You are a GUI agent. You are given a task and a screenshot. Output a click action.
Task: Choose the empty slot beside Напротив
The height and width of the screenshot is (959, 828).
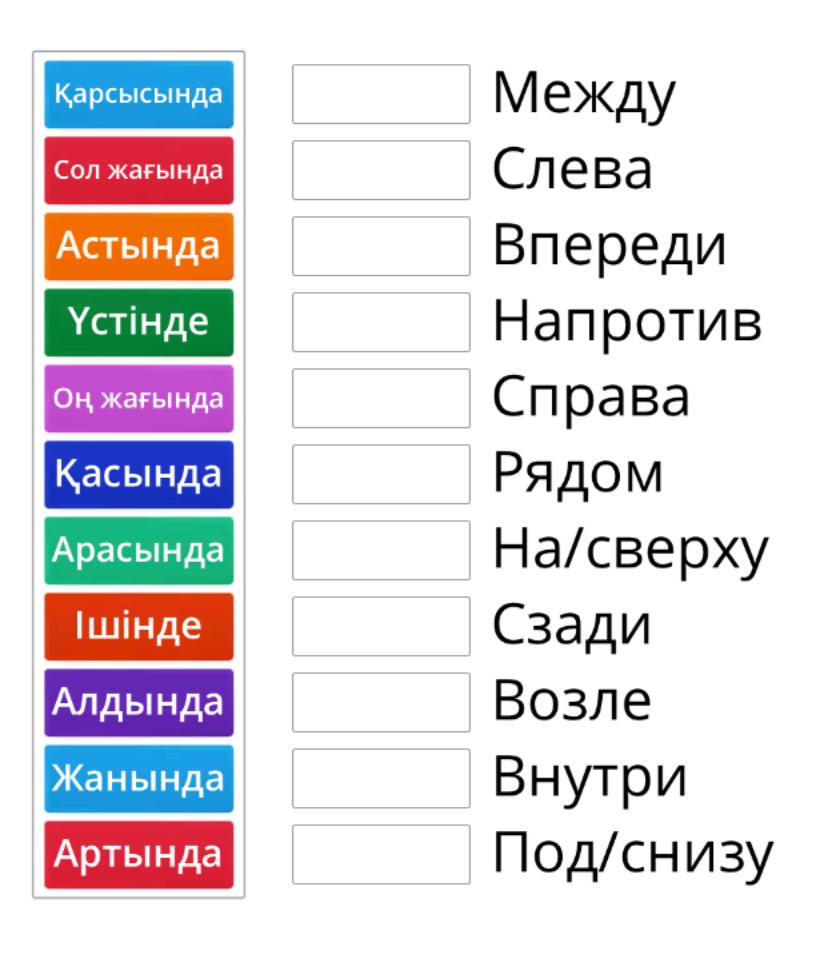pos(381,323)
